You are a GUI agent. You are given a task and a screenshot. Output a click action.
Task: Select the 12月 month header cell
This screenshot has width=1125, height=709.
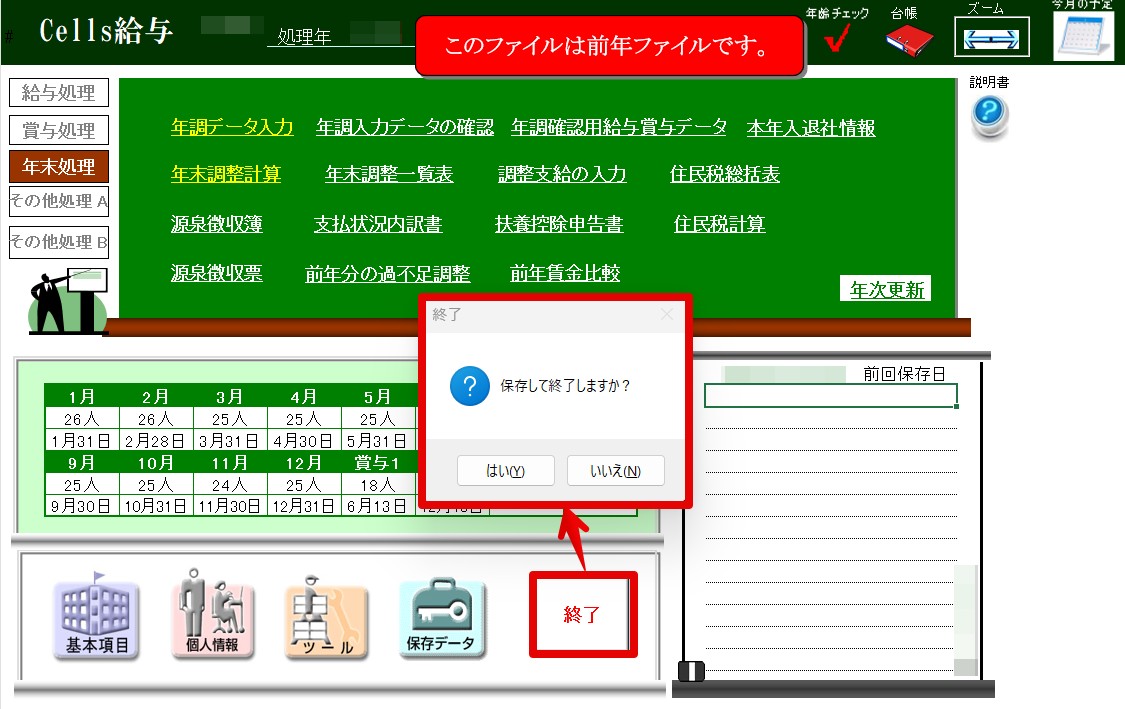[x=303, y=462]
